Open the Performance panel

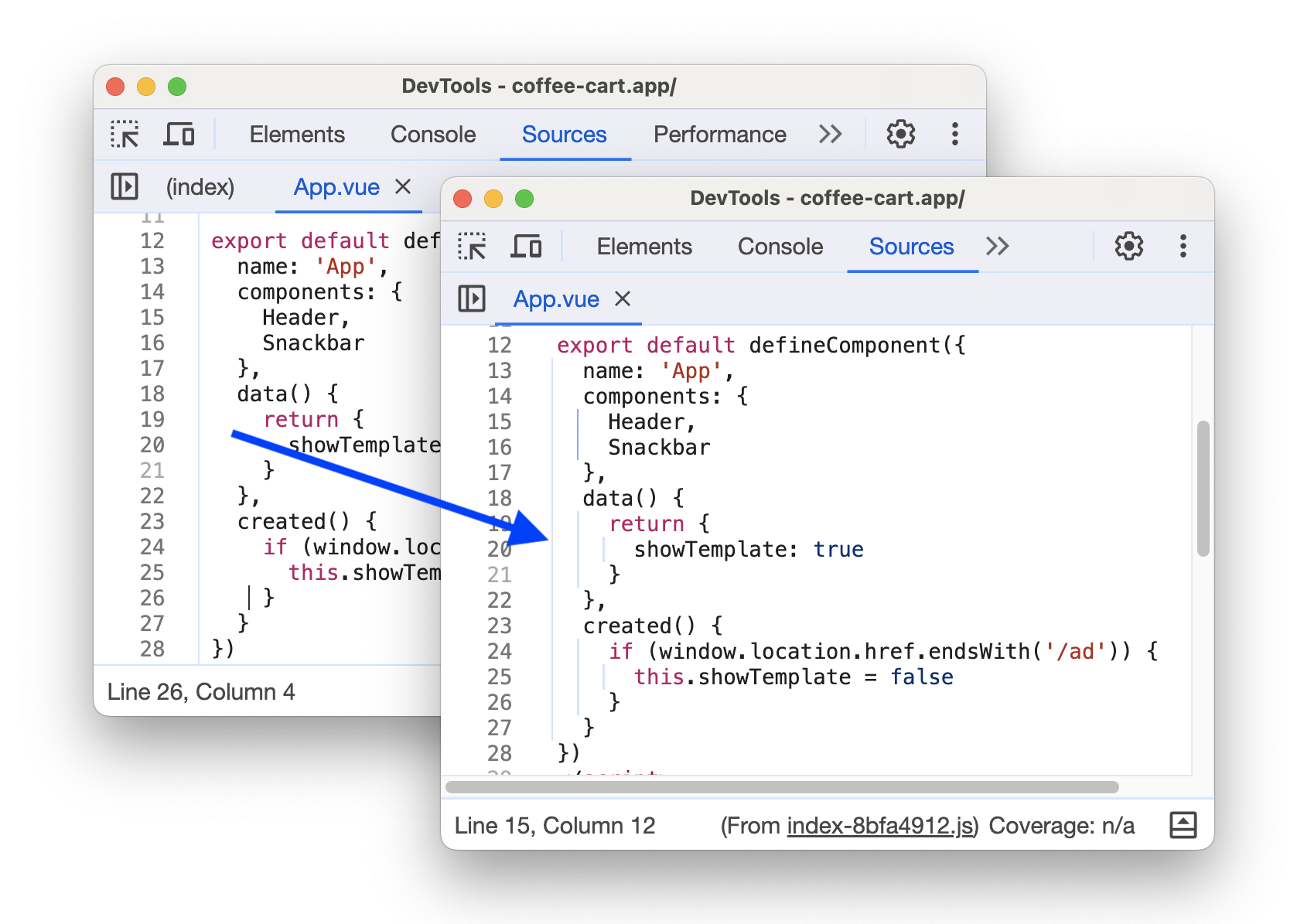click(x=719, y=134)
